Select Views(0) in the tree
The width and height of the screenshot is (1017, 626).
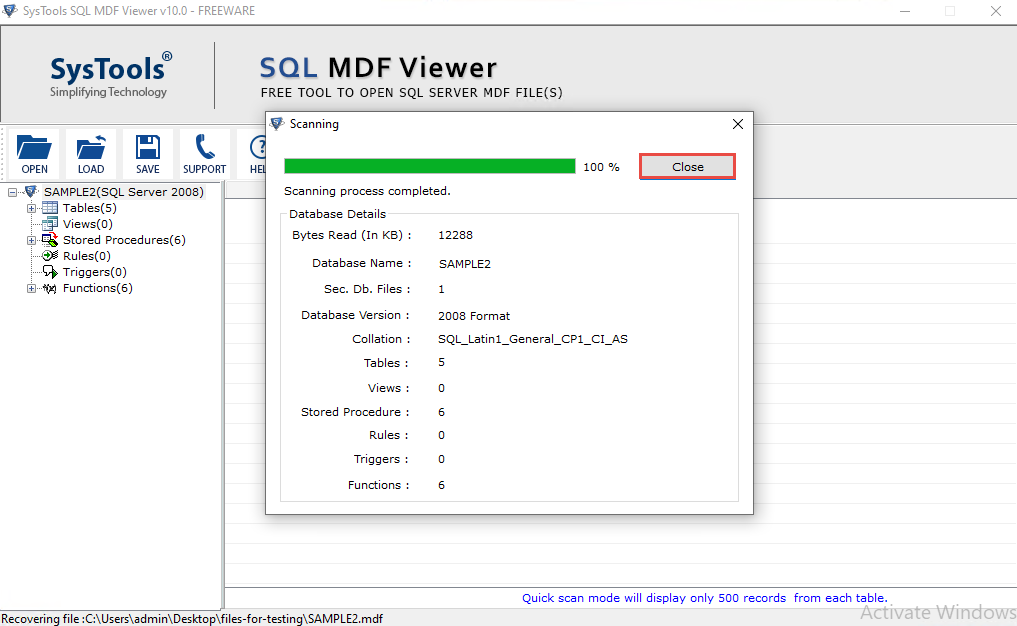88,224
